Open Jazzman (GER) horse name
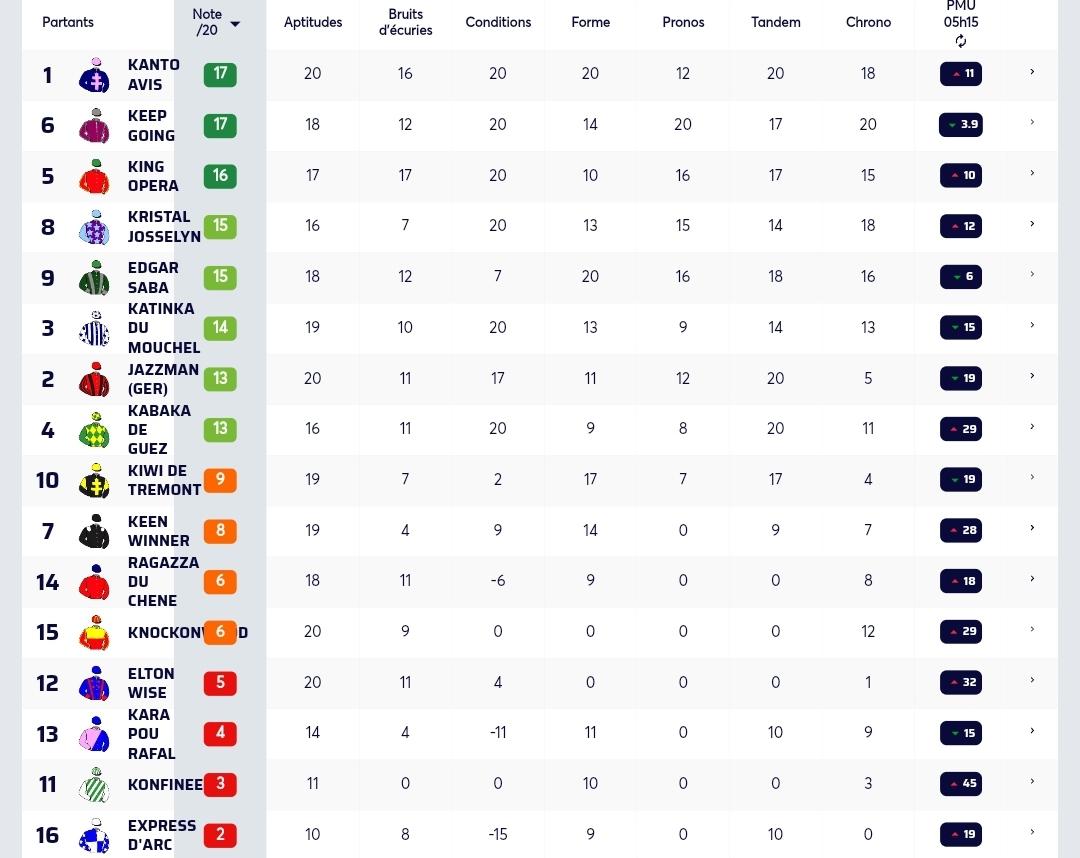Screen dimensions: 1080x858 pyautogui.click(x=163, y=379)
